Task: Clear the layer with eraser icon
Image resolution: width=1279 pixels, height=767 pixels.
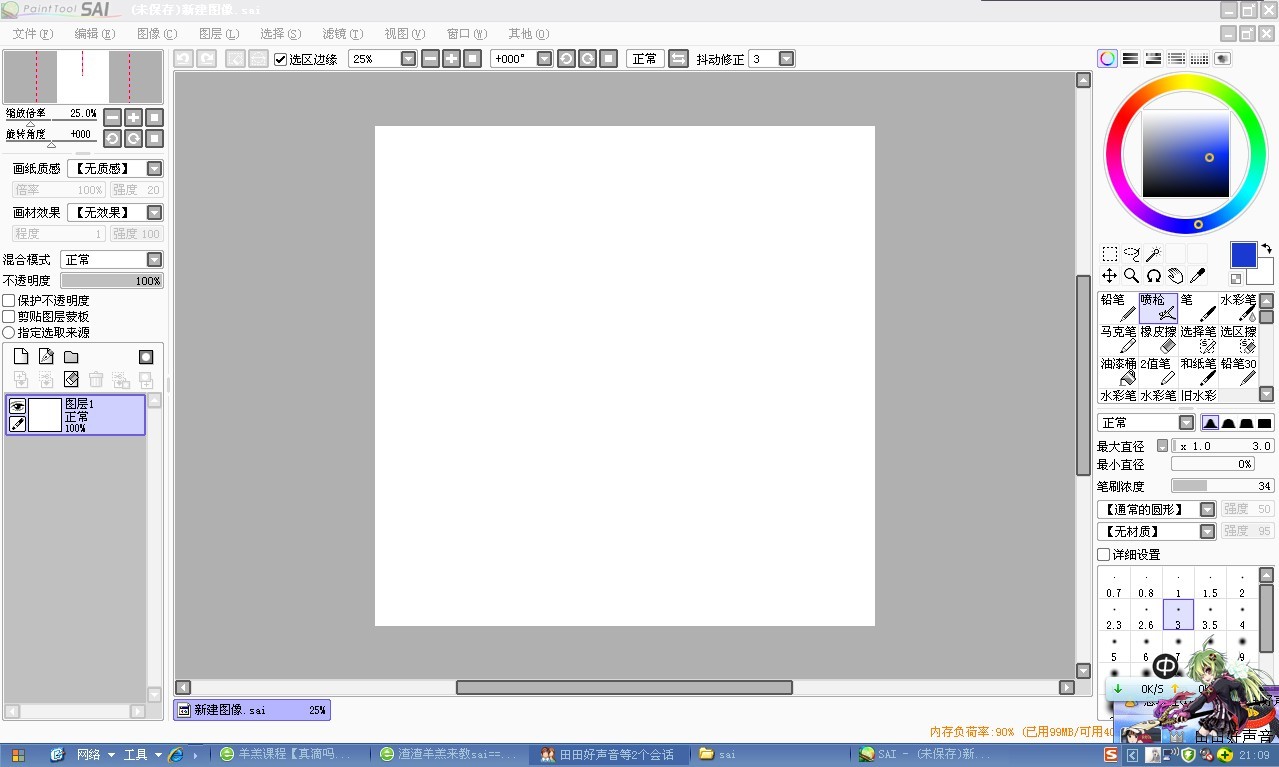Action: [71, 380]
